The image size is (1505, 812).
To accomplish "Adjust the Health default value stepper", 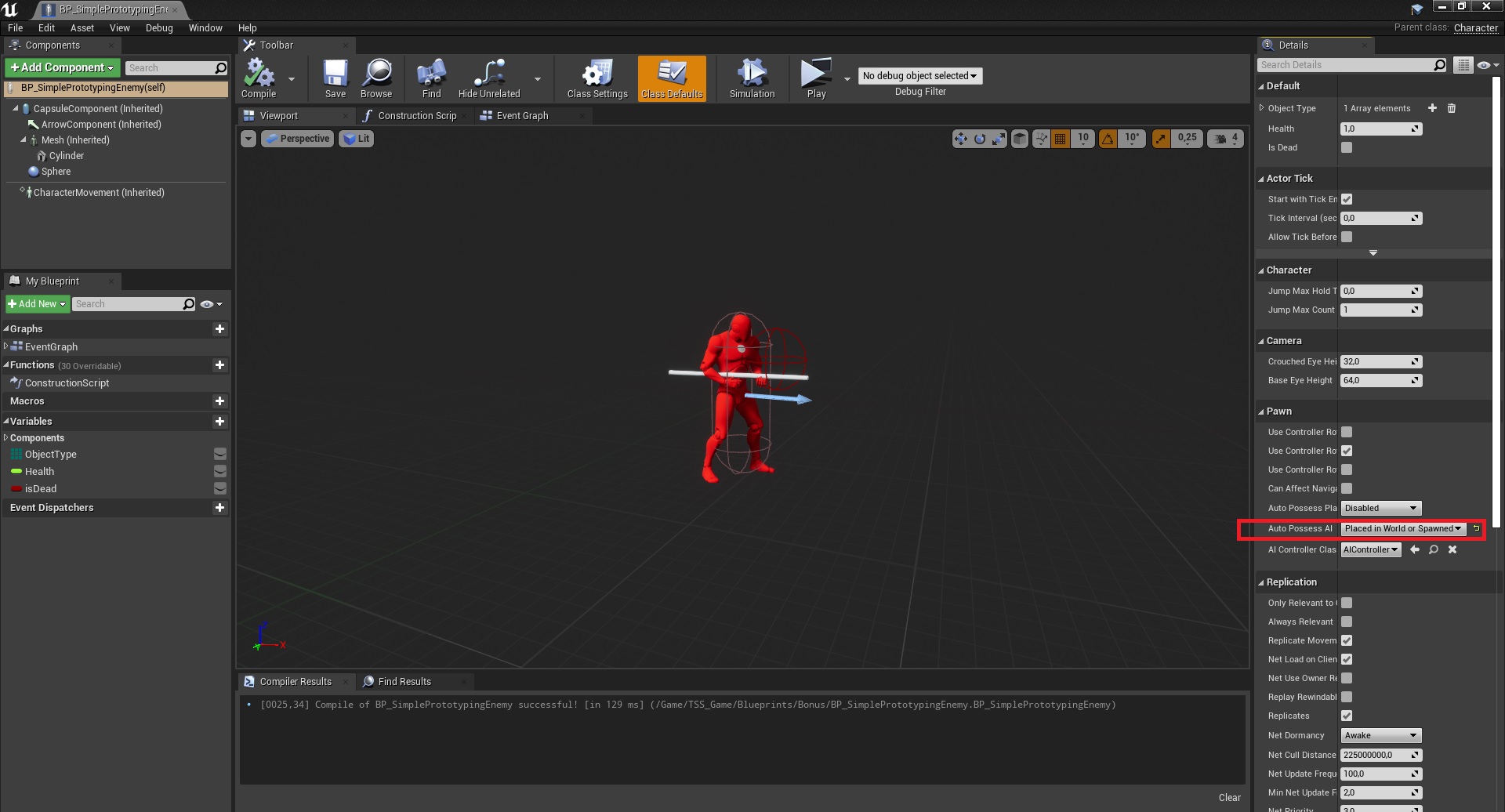I will [x=1415, y=129].
